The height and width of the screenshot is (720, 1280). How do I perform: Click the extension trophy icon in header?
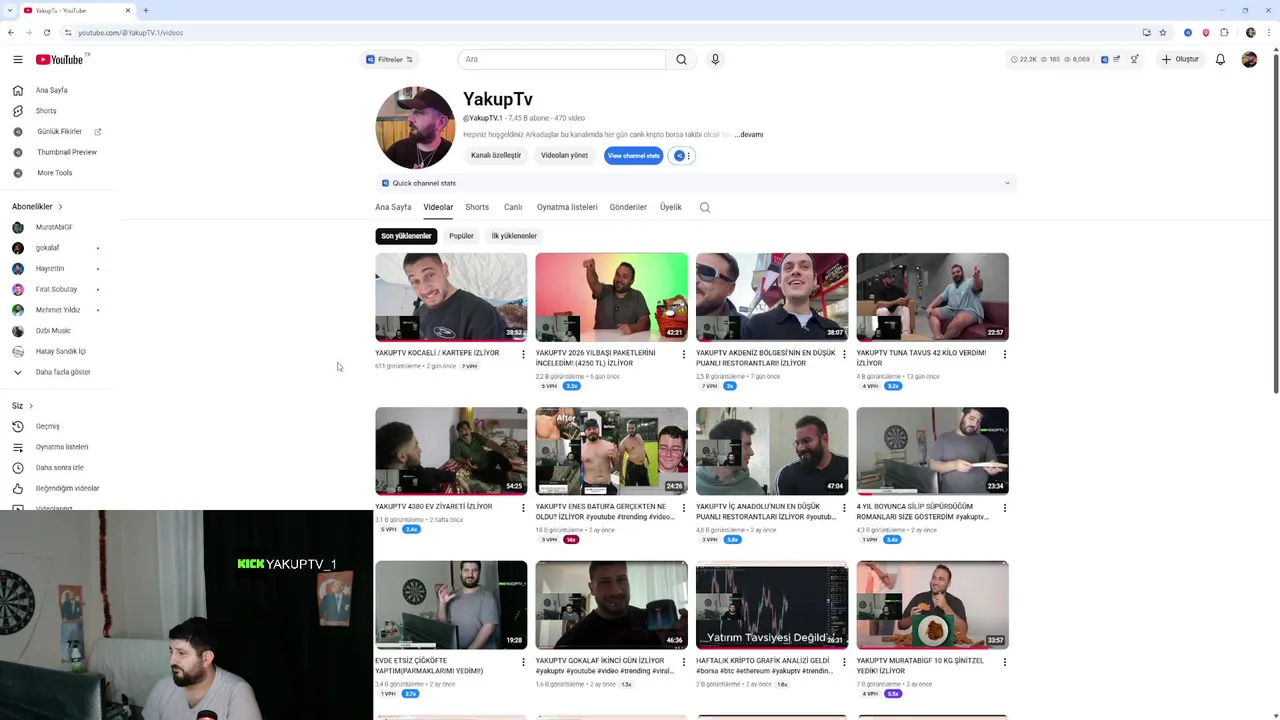pos(1134,60)
